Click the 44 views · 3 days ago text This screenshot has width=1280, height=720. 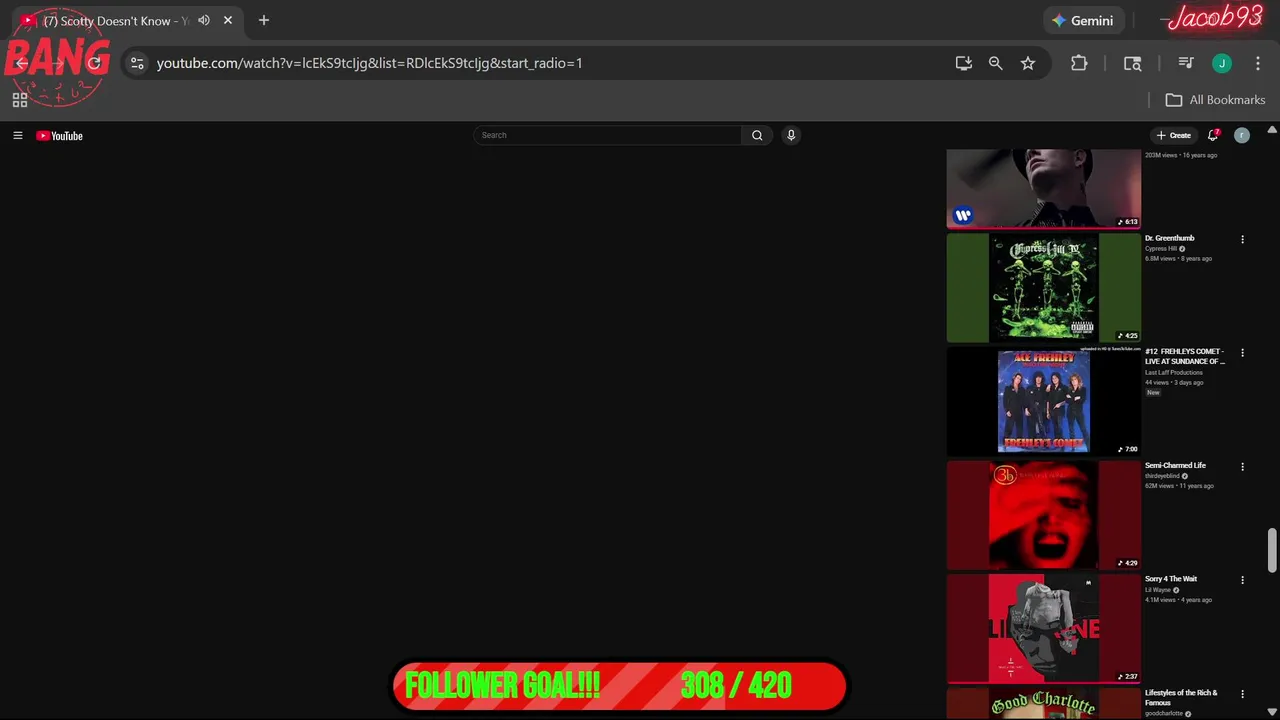(1174, 382)
